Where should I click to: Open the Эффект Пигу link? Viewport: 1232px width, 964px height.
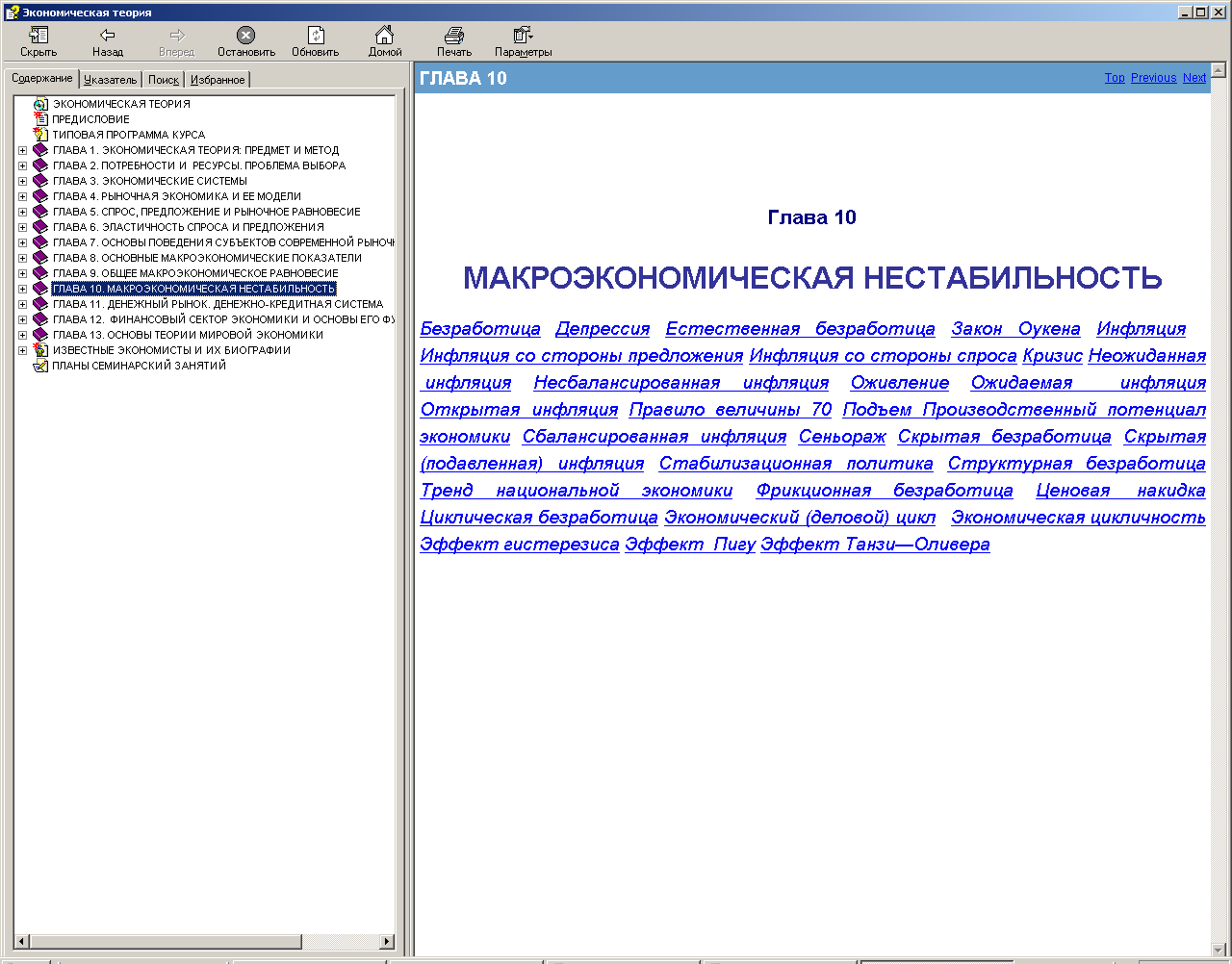pyautogui.click(x=690, y=545)
